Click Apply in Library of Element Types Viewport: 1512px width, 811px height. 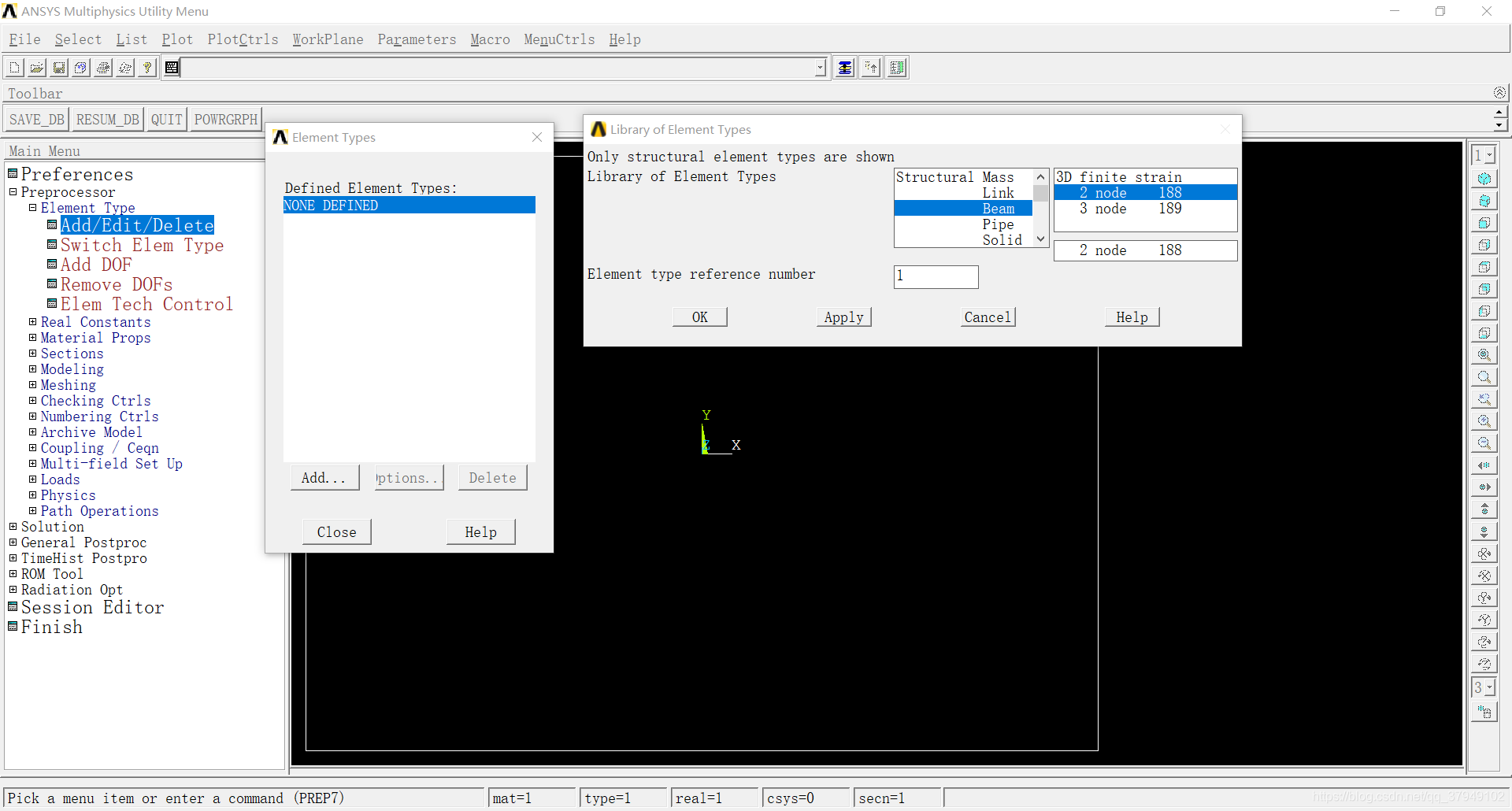pos(844,317)
